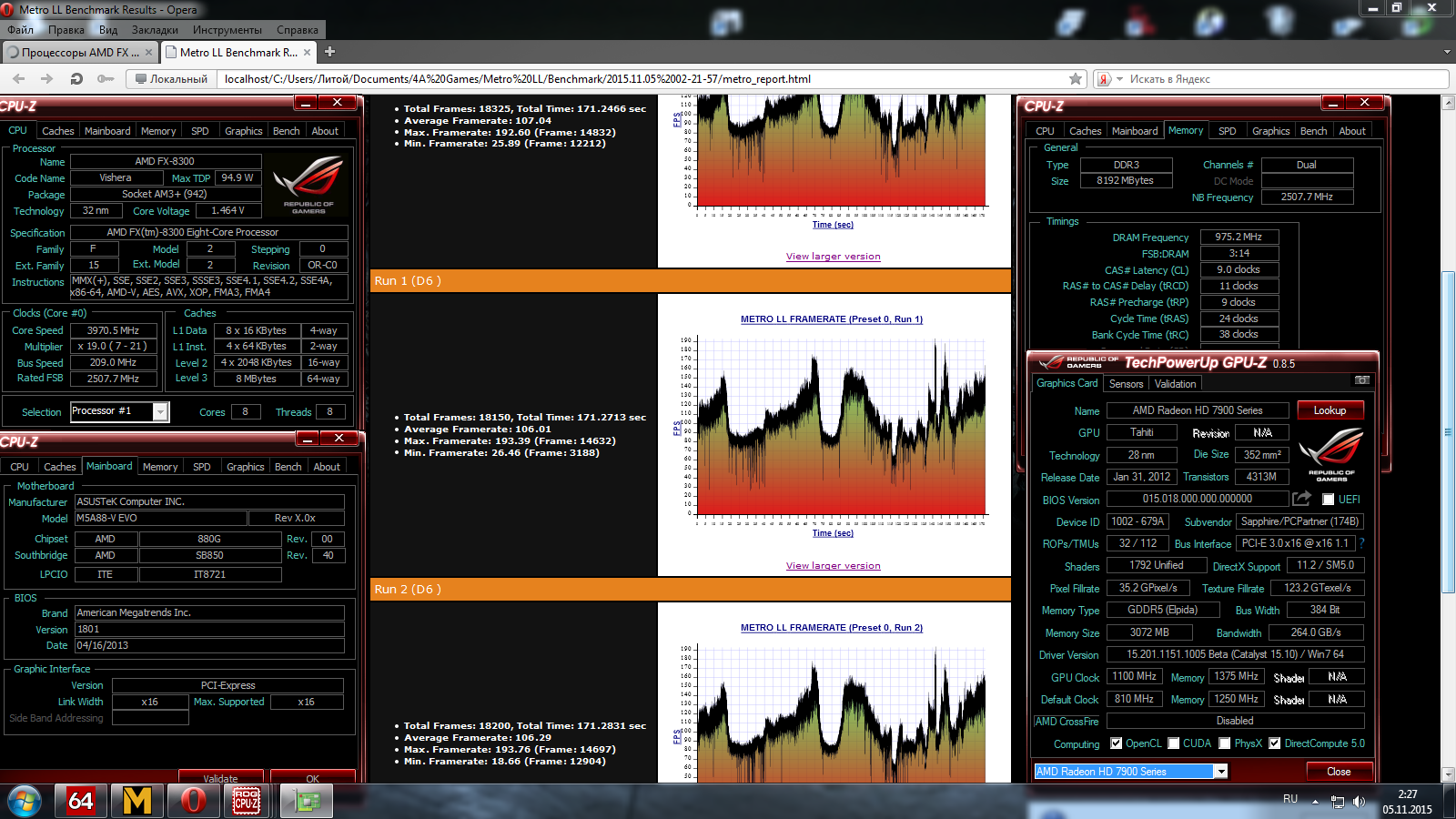1456x819 pixels.
Task: Open the Файл menu
Action: (x=20, y=30)
